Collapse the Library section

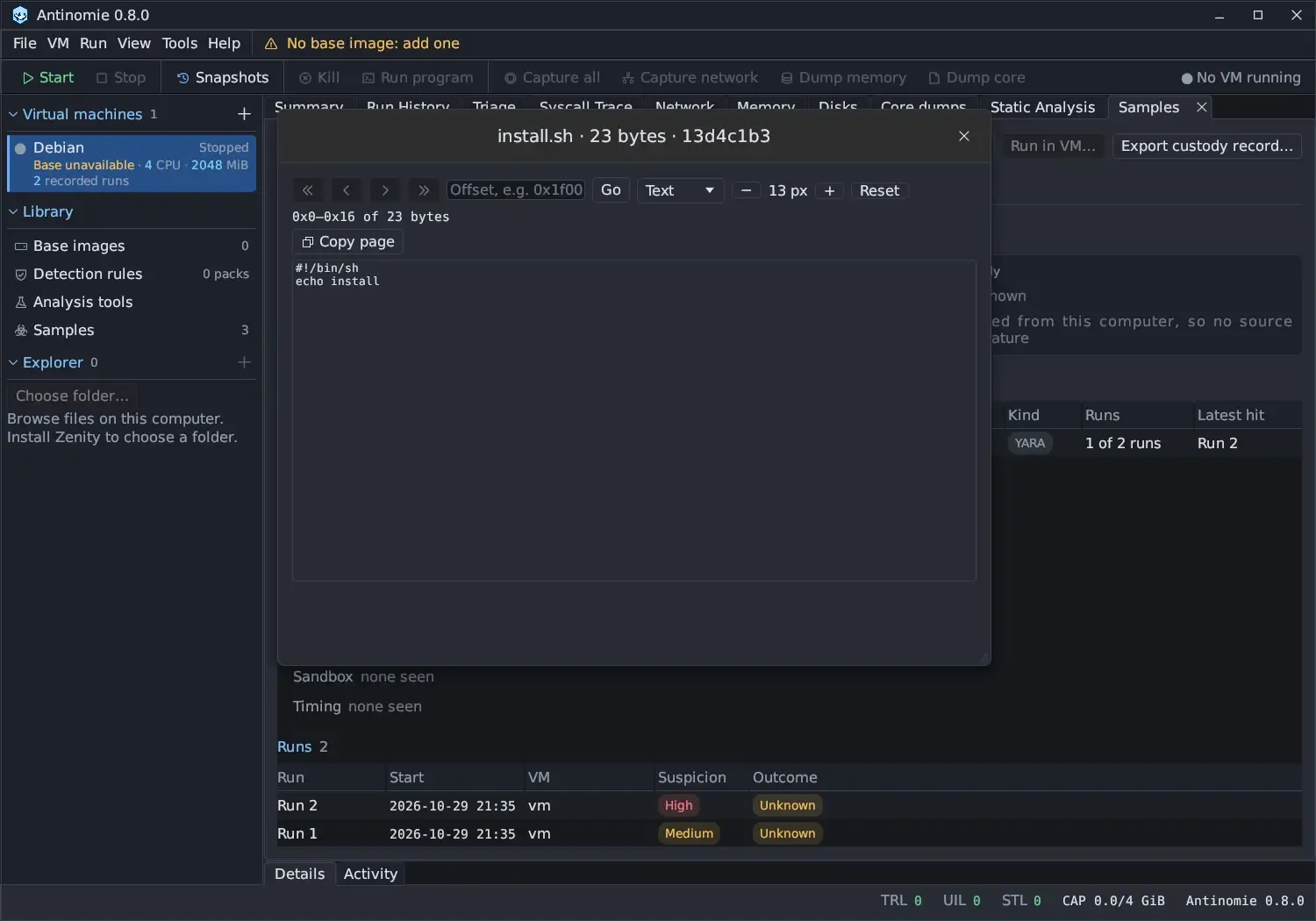(13, 211)
